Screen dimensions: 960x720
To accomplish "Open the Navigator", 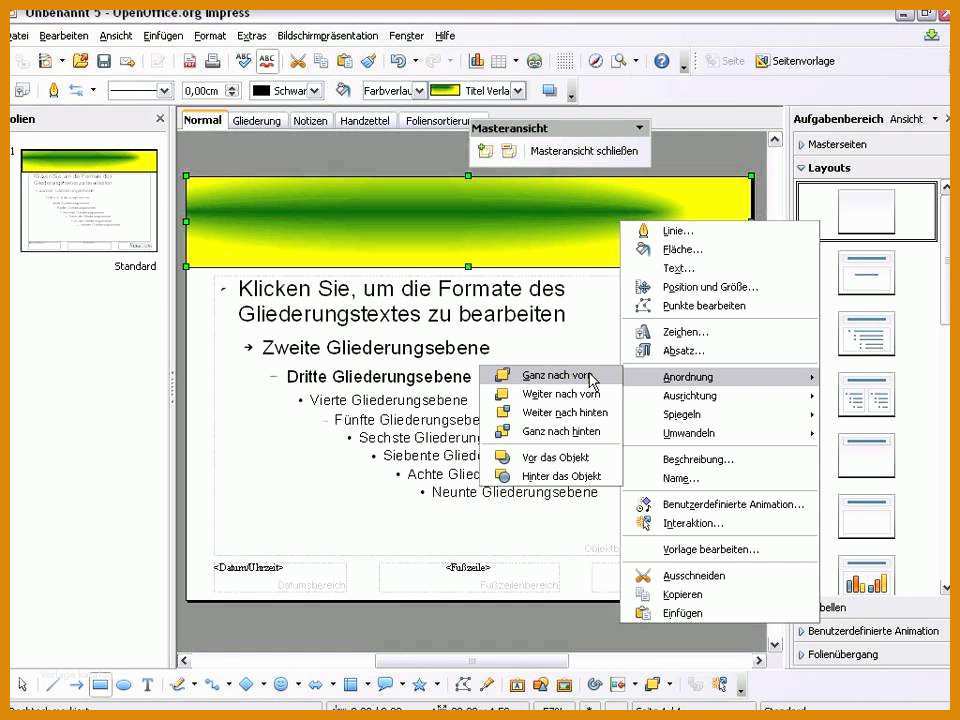I will tap(596, 61).
